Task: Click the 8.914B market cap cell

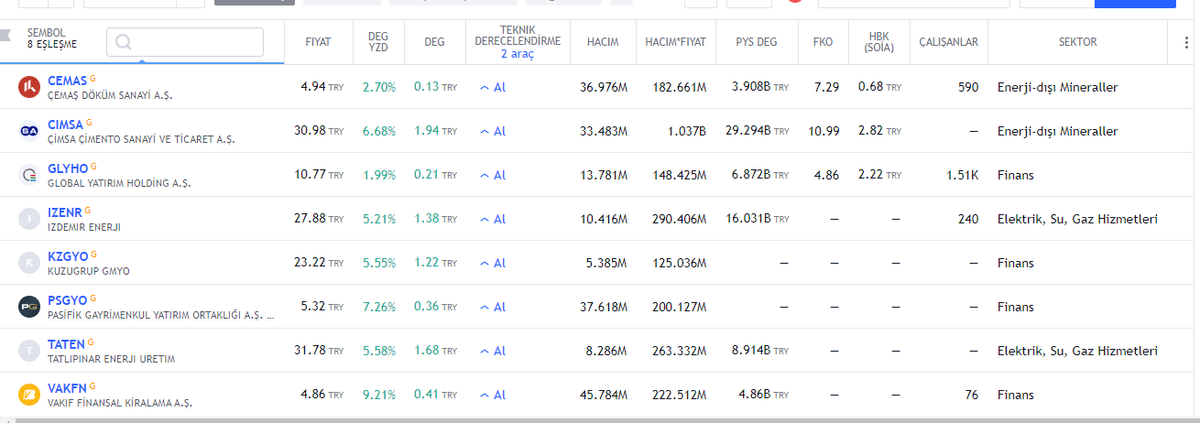Action: [x=760, y=351]
